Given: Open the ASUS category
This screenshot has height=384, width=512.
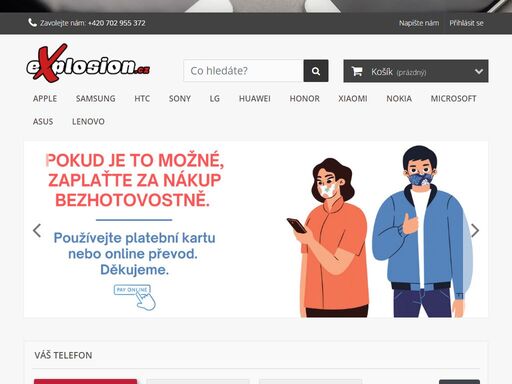Looking at the screenshot, I should 43,122.
